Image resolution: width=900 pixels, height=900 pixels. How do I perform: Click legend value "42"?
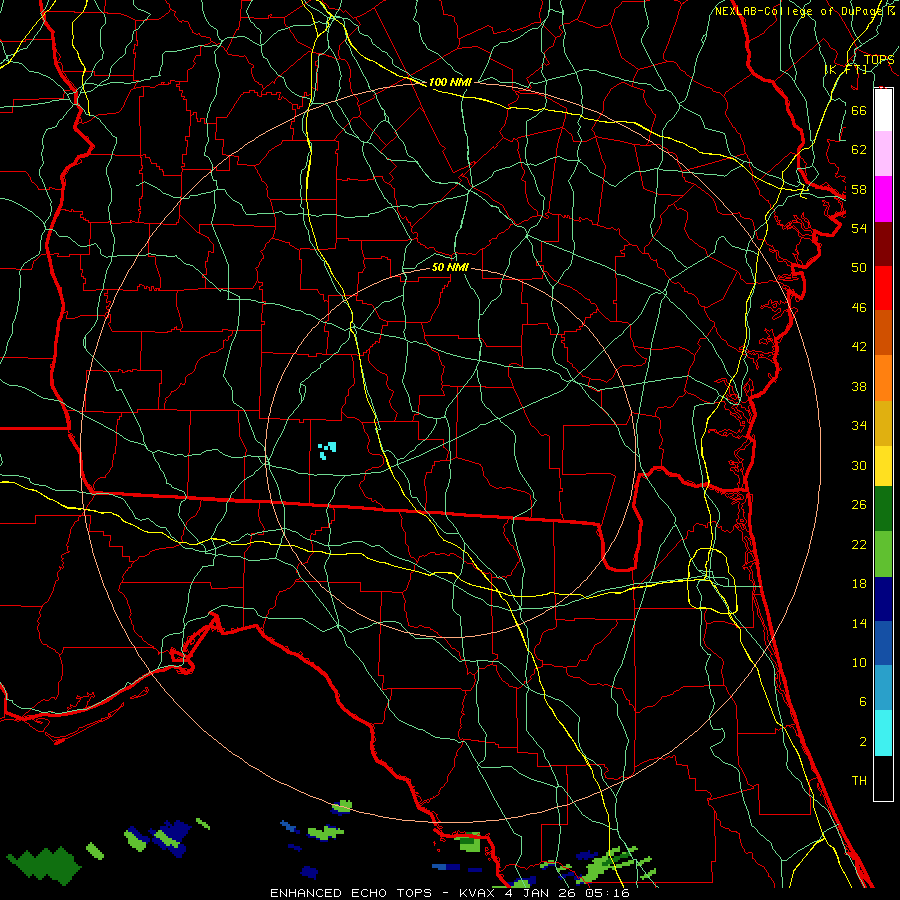pos(859,346)
